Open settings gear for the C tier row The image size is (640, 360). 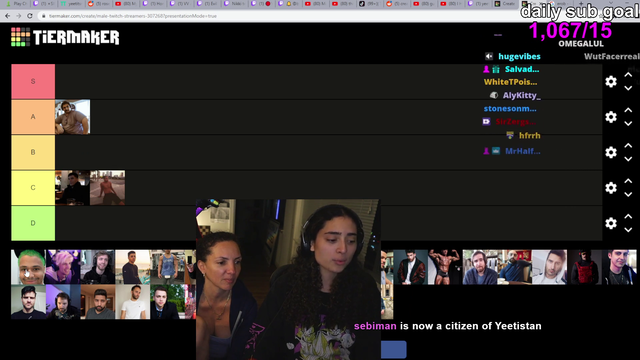tap(611, 188)
